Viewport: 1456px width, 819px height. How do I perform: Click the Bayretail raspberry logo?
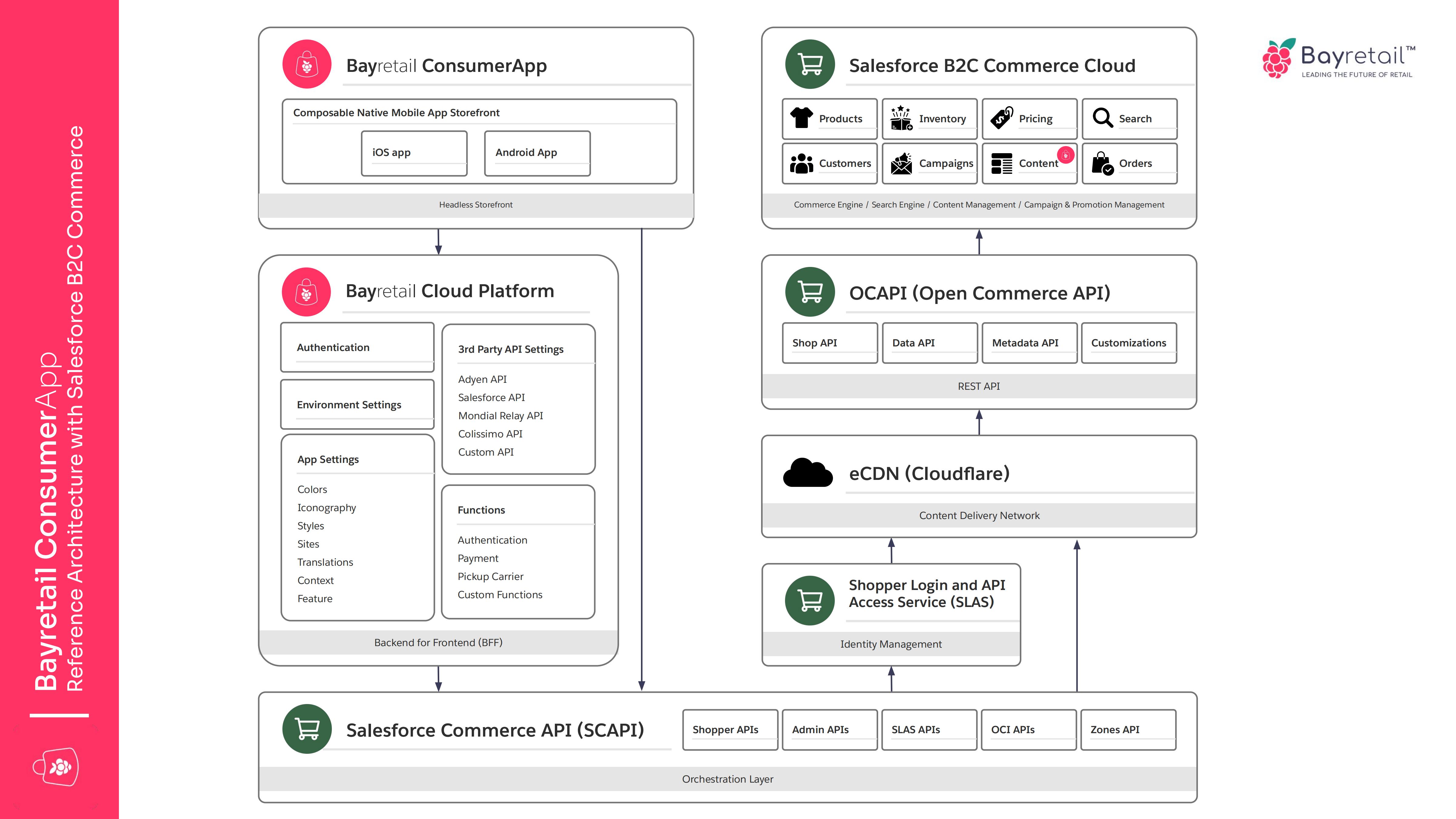[x=1279, y=58]
